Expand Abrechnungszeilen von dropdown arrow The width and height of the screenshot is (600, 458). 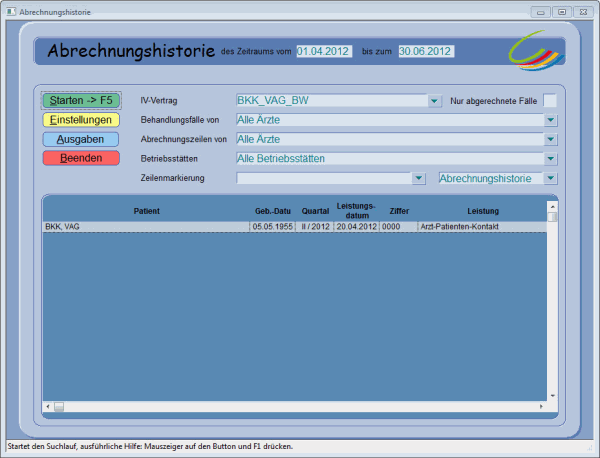click(x=551, y=139)
